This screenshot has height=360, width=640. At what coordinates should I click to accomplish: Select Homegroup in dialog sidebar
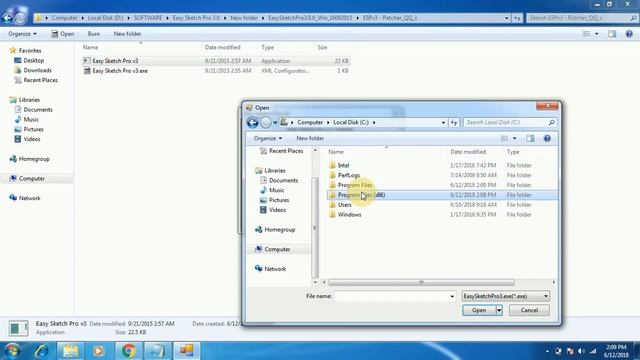click(x=275, y=230)
